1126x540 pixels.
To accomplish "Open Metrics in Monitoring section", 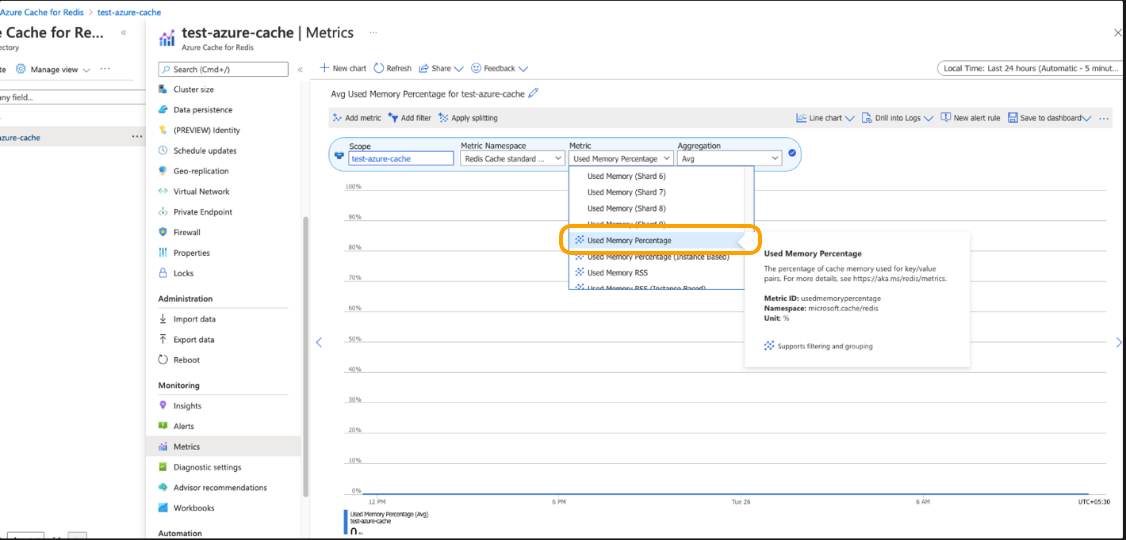I will click(222, 447).
